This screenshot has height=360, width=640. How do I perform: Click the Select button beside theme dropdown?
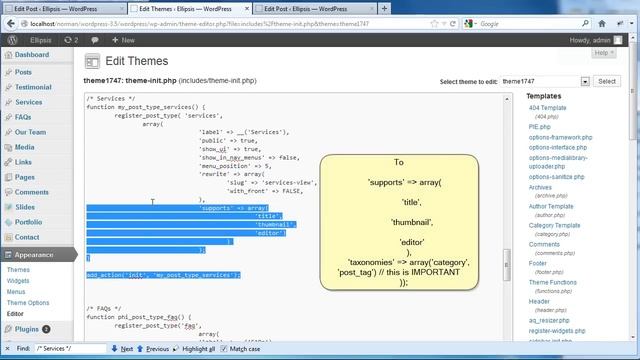607,81
